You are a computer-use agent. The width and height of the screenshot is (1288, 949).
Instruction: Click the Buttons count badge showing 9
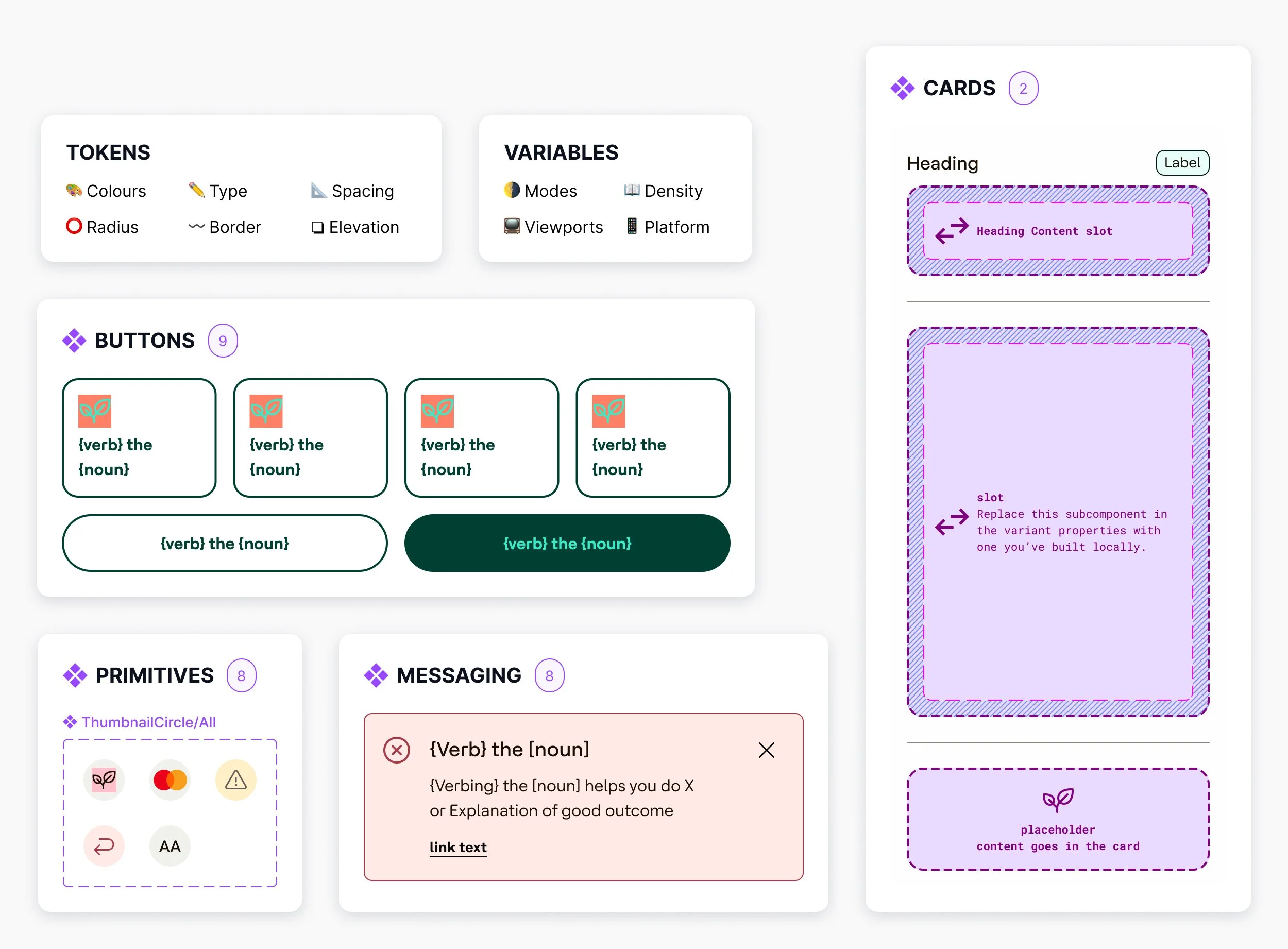click(223, 341)
